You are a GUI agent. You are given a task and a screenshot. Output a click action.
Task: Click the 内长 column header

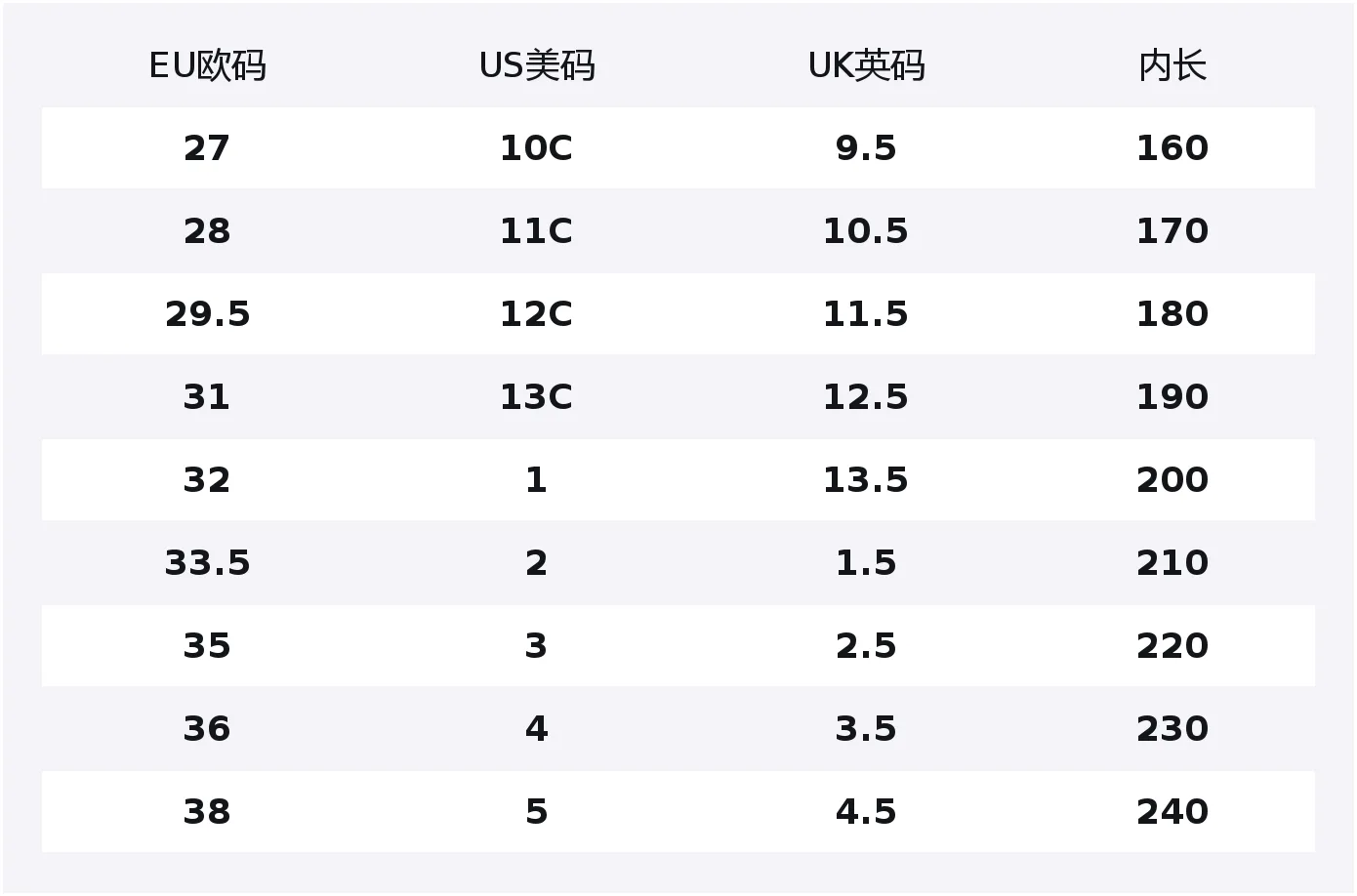pyautogui.click(x=1172, y=66)
